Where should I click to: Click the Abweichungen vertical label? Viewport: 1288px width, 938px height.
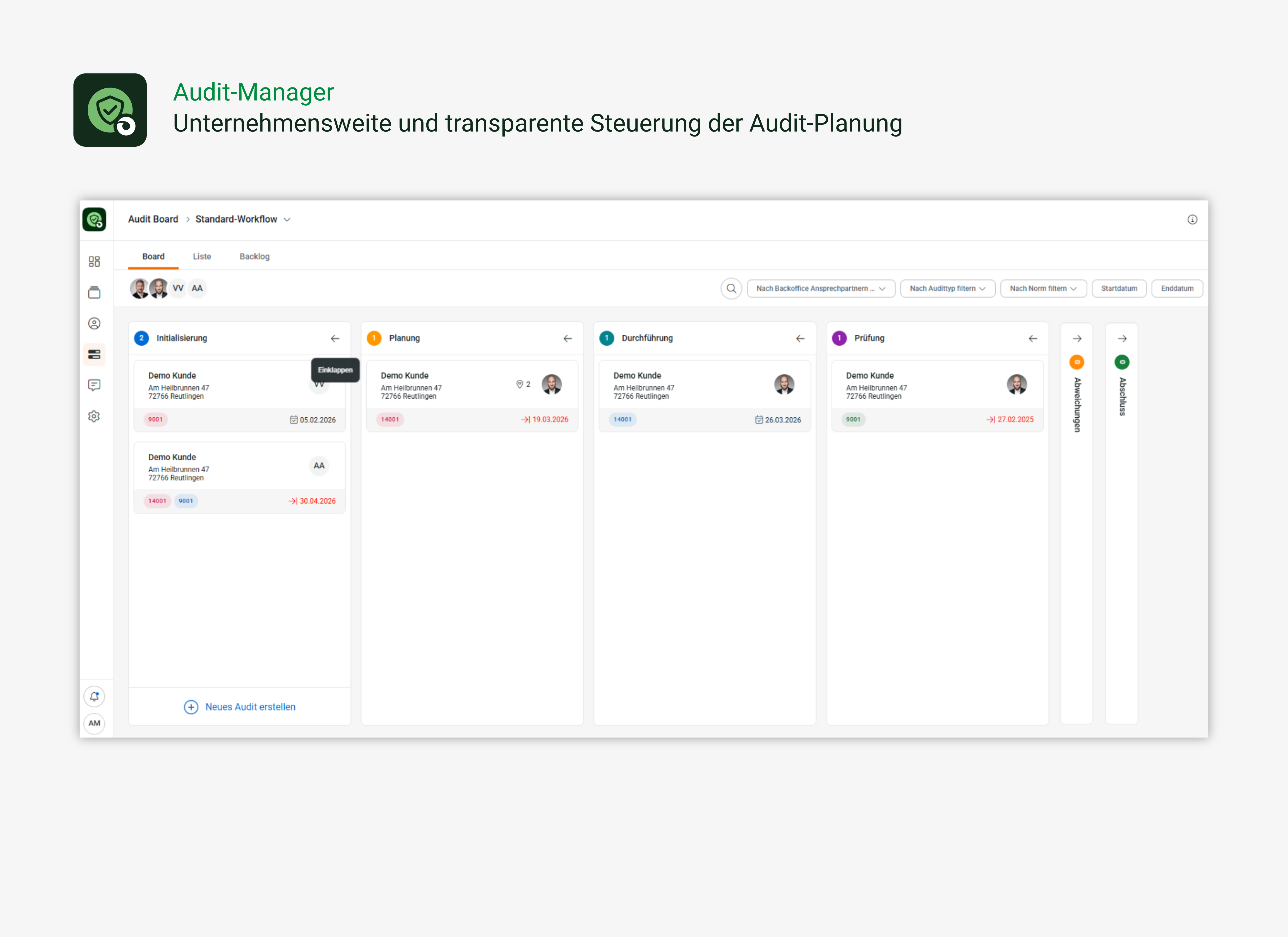[x=1077, y=404]
